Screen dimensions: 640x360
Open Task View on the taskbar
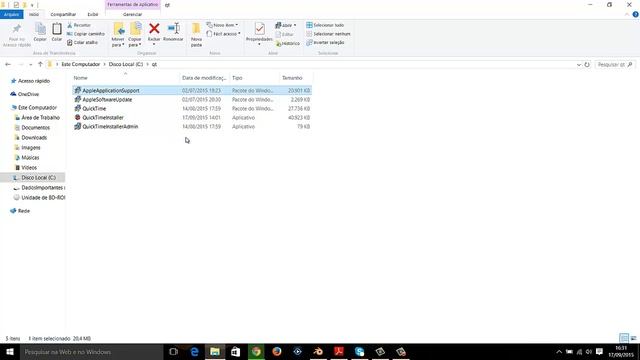pyautogui.click(x=173, y=351)
